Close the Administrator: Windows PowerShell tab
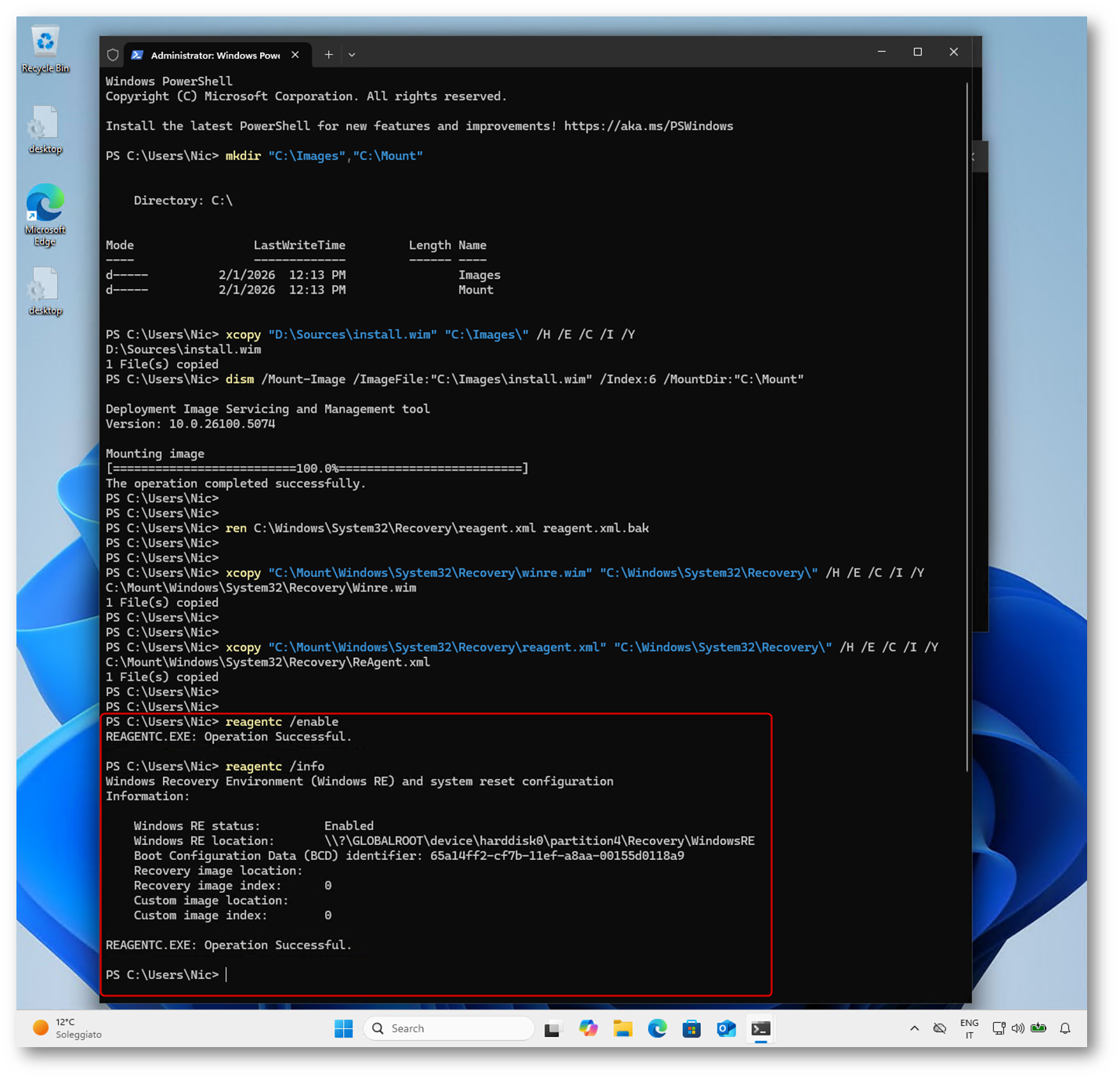Image resolution: width=1120 pixels, height=1080 pixels. 295,55
